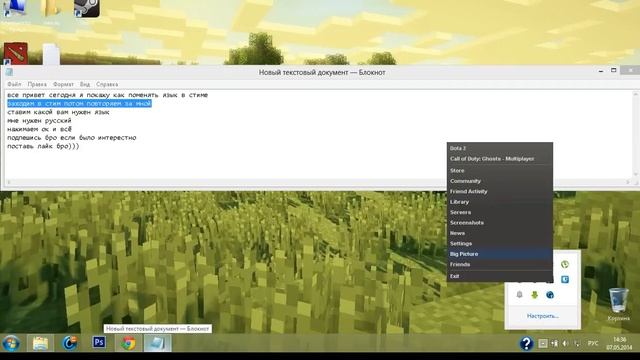Screen dimensions: 640x360
Task: Choose Exit in Steam tray menu
Action: pyautogui.click(x=500, y=276)
